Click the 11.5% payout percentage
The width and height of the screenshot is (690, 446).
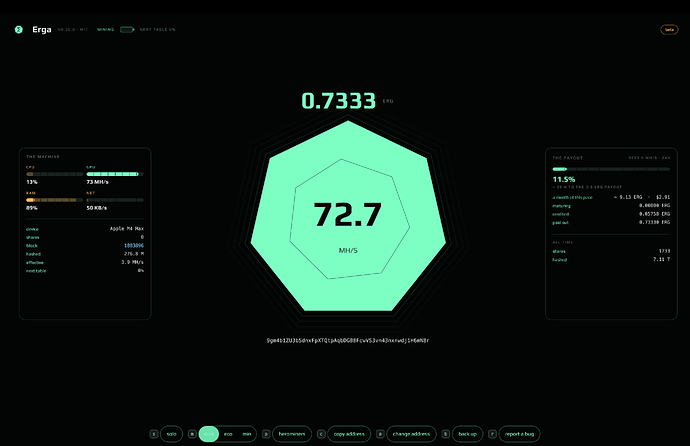pos(564,179)
